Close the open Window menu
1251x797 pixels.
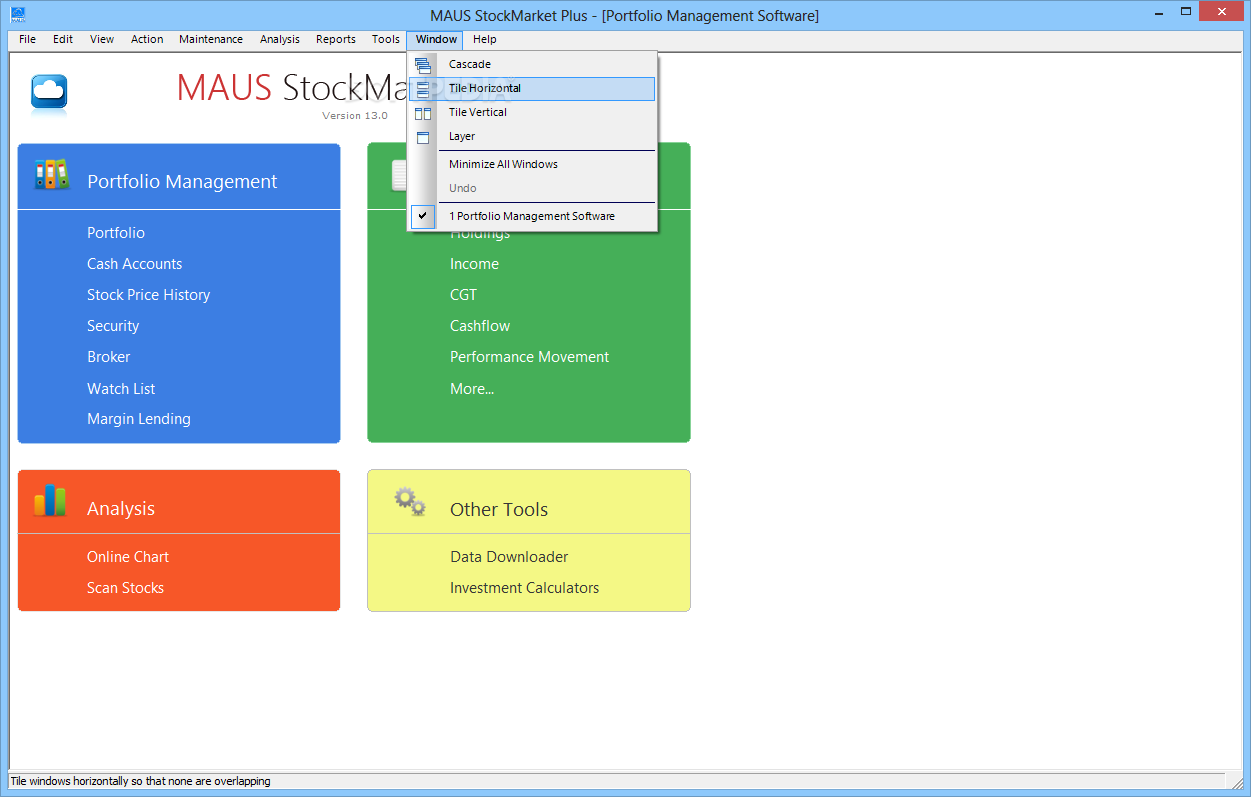pos(436,39)
